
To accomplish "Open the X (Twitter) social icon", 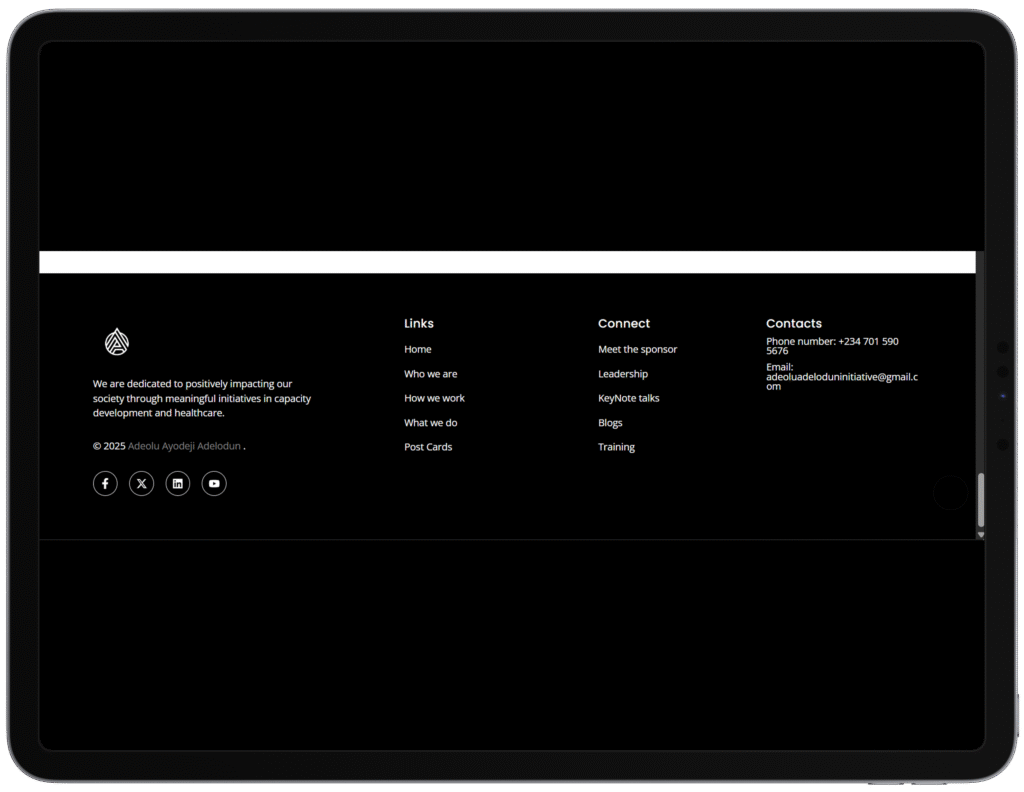I will coord(141,484).
